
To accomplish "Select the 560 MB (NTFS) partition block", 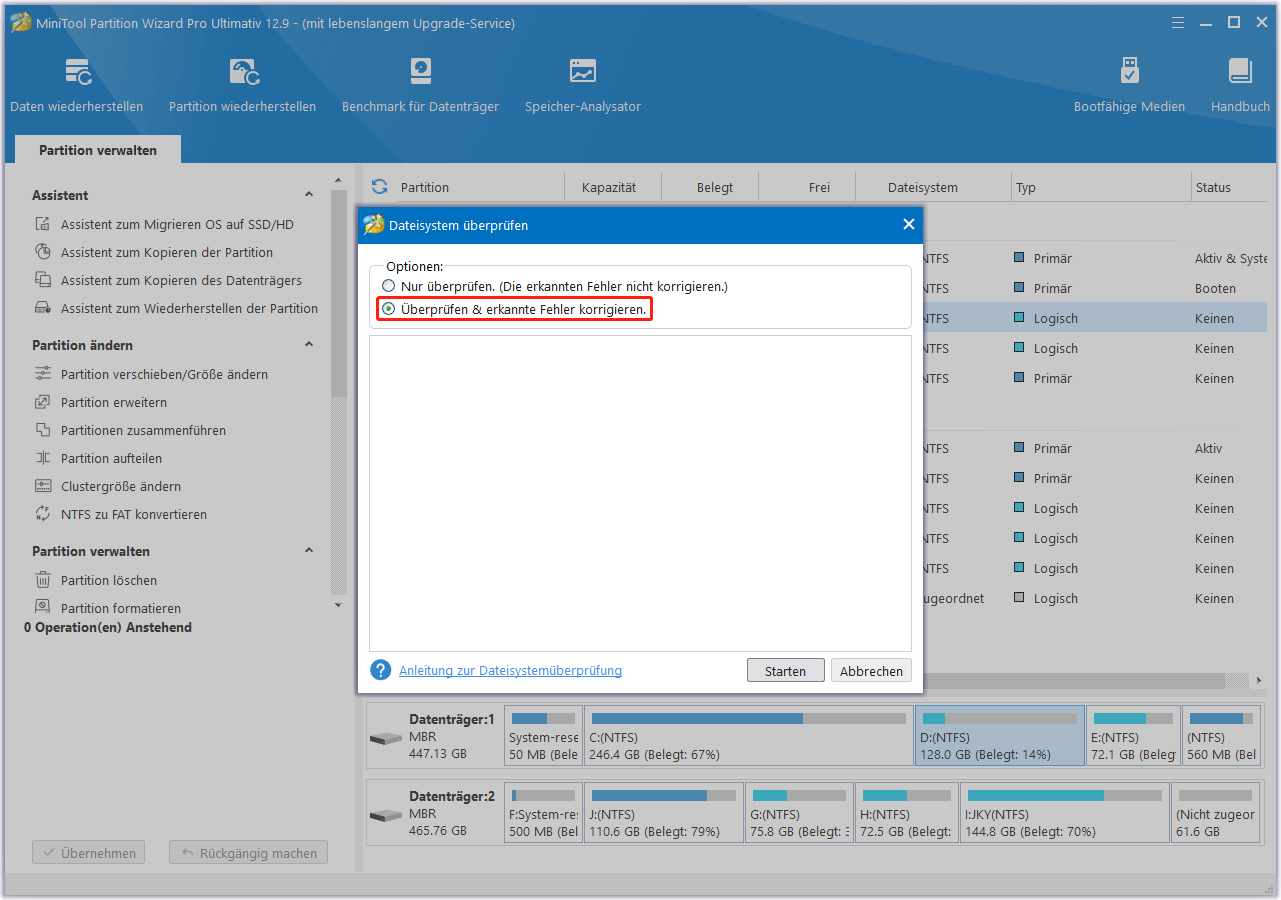I will 1220,736.
